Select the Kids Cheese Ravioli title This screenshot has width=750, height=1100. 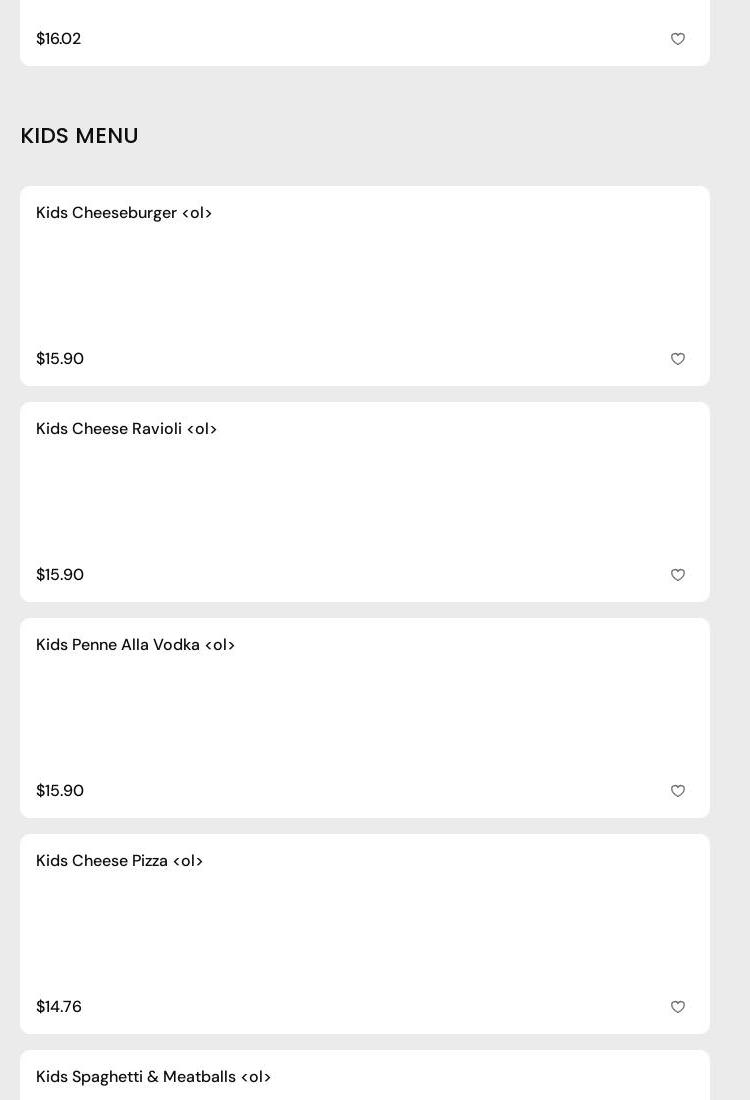coord(126,429)
